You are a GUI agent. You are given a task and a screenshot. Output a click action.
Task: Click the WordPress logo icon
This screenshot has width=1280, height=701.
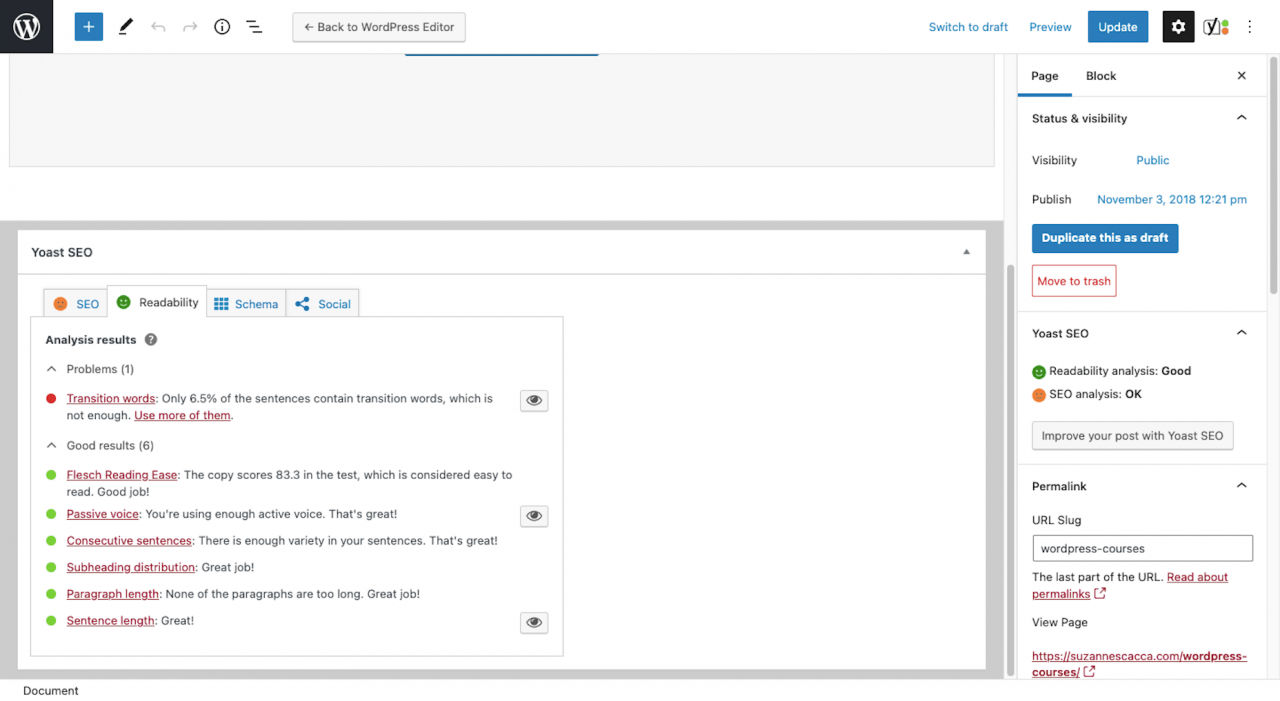(x=26, y=26)
